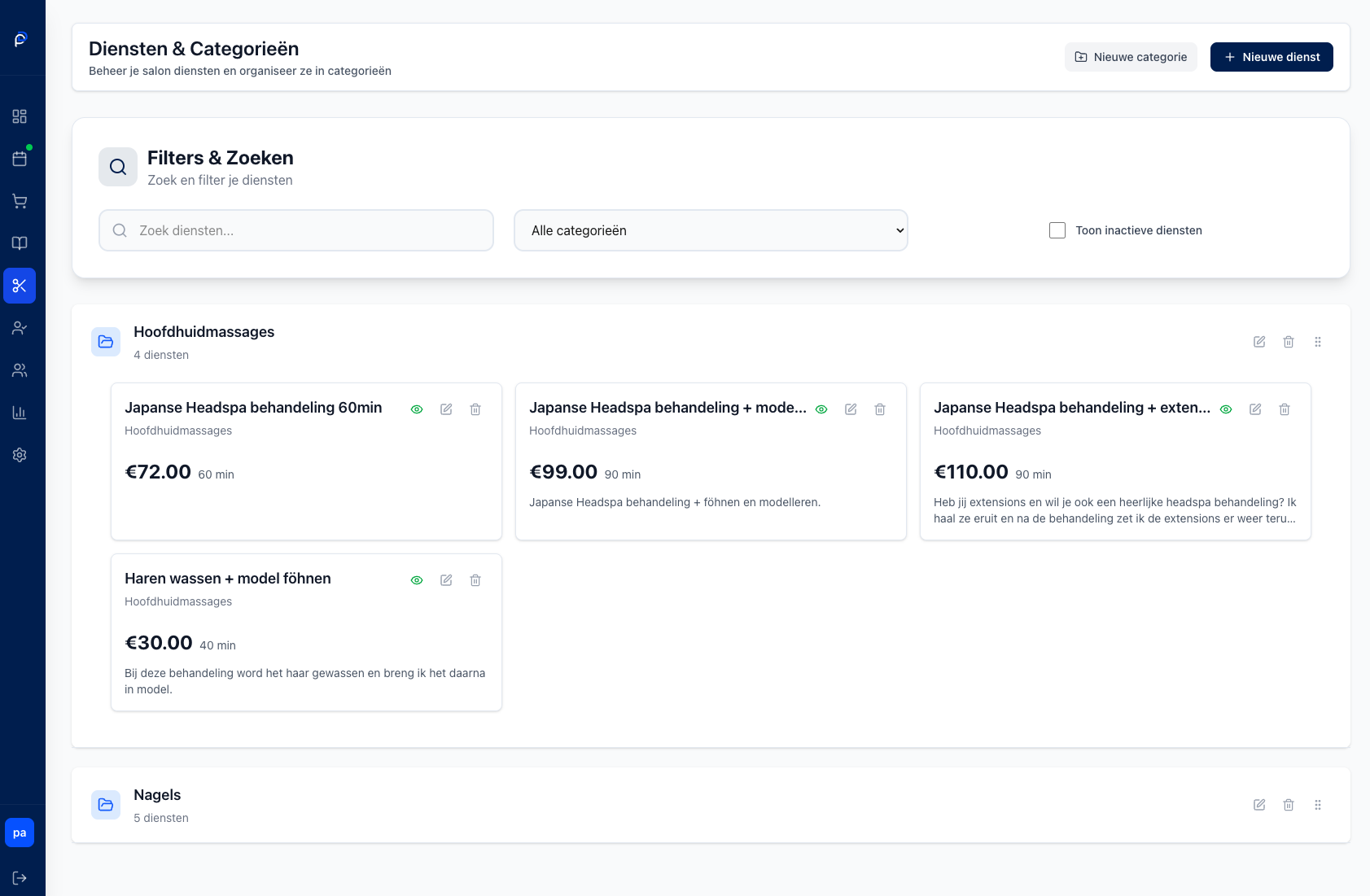The height and width of the screenshot is (896, 1370).
Task: Click the logout icon at sidebar bottom
Action: pyautogui.click(x=20, y=878)
